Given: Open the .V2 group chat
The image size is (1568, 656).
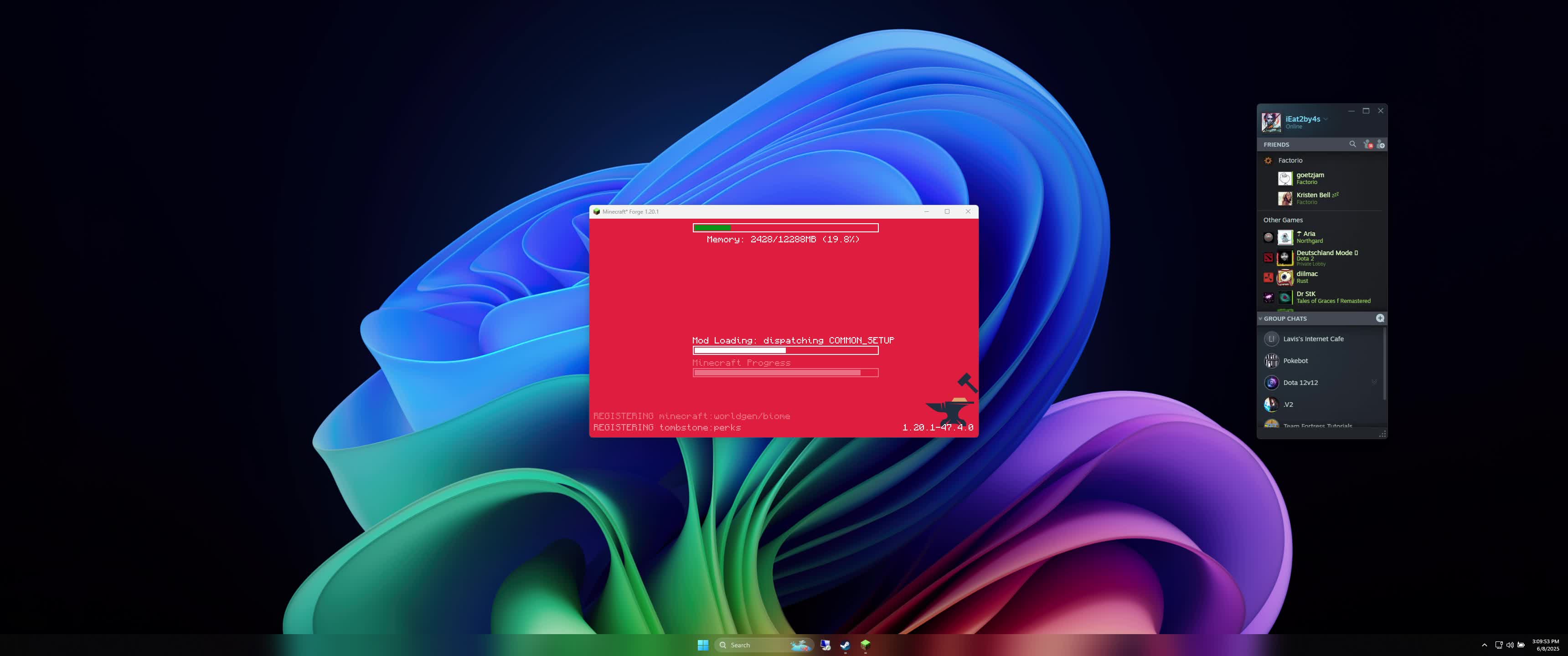Looking at the screenshot, I should (1288, 405).
